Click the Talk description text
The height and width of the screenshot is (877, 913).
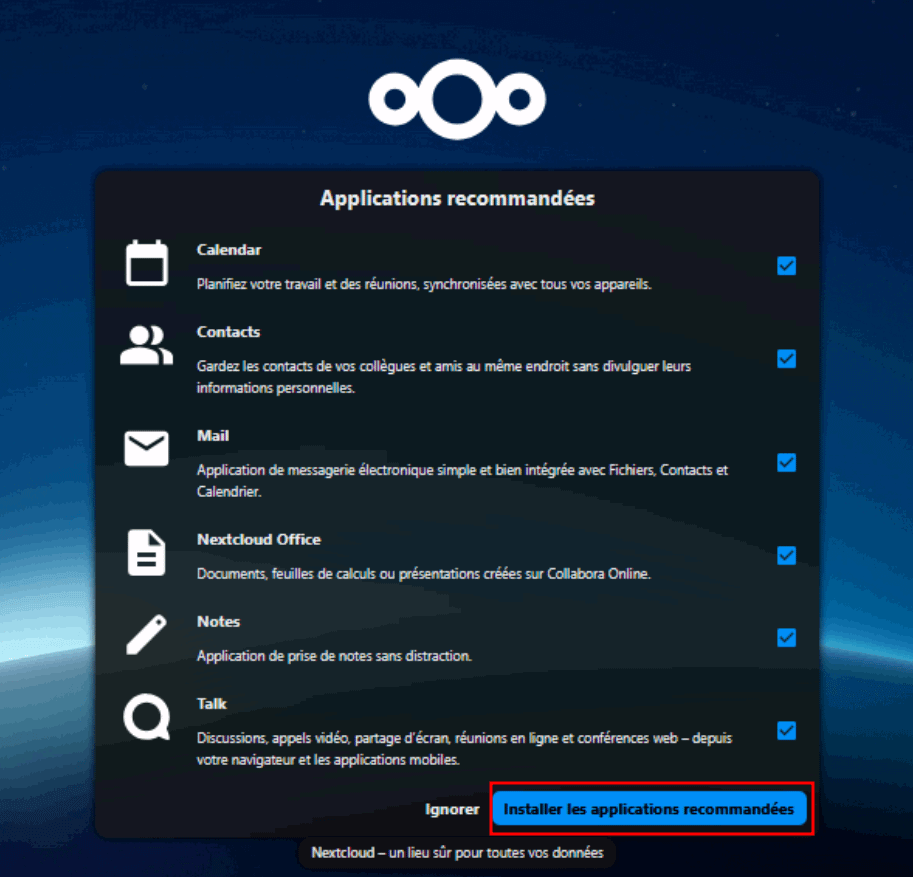click(464, 749)
